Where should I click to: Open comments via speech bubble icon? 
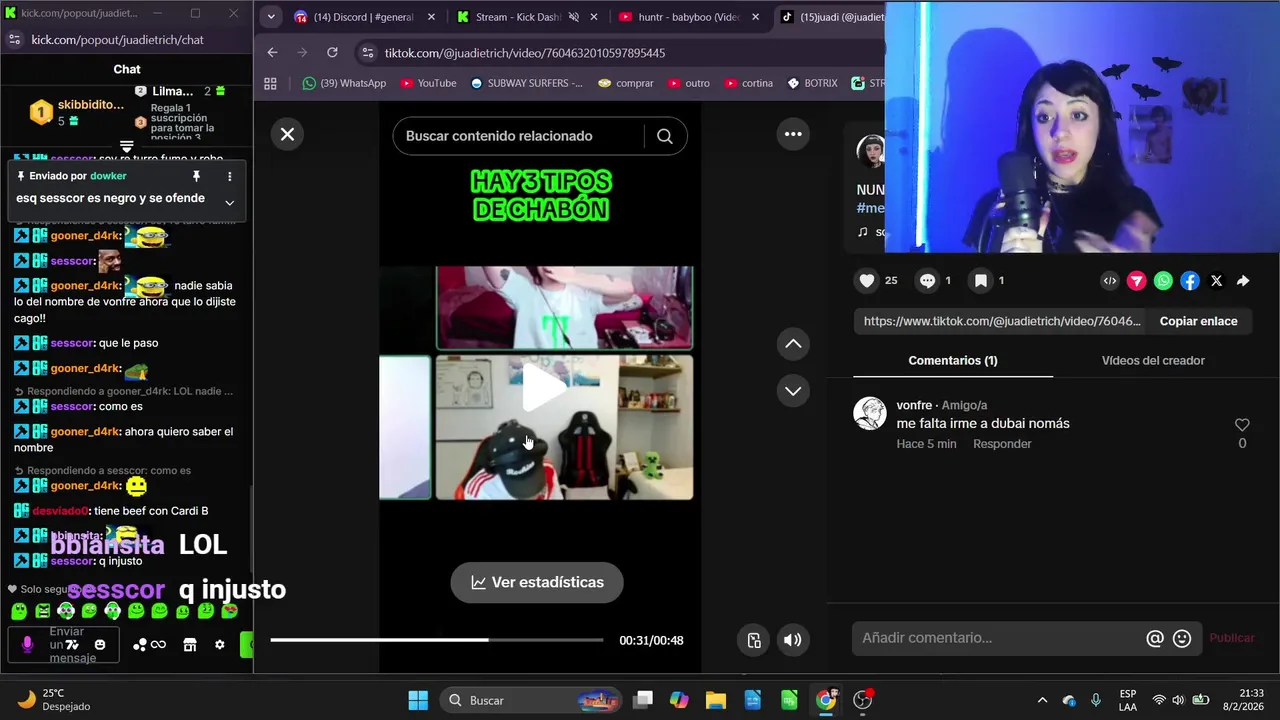point(928,281)
